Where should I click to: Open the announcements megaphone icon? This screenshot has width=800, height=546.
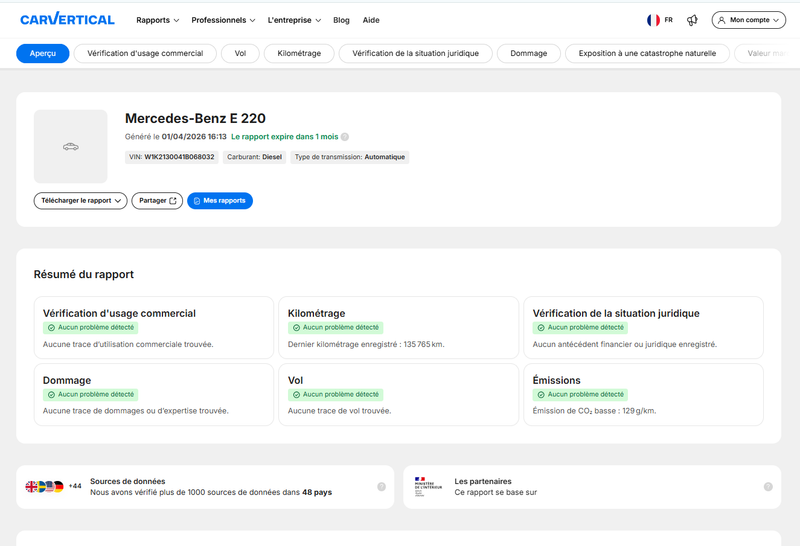point(692,20)
